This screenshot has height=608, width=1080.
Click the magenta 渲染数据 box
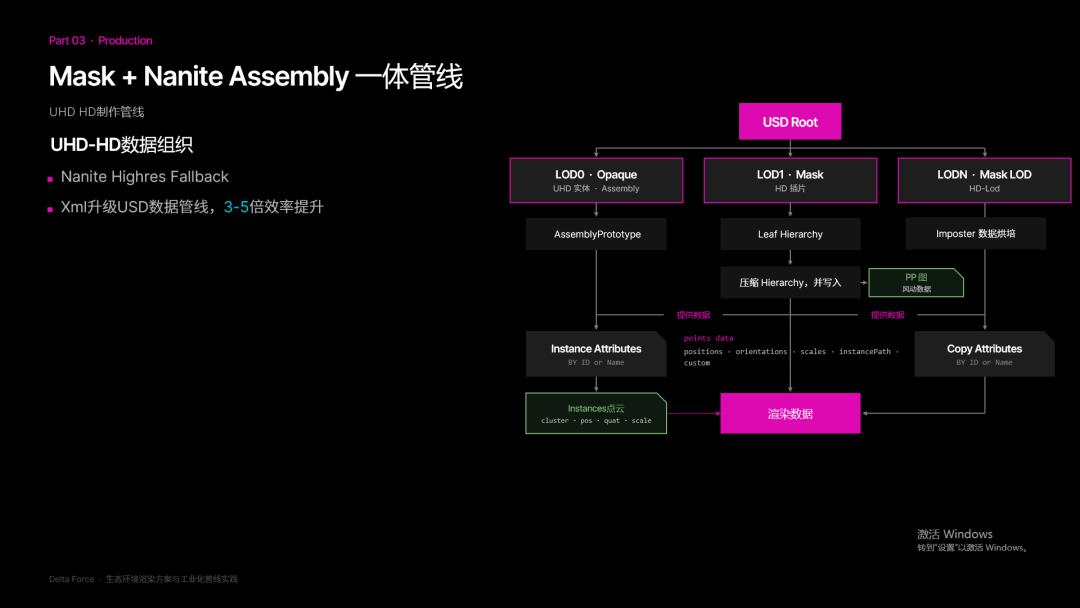pyautogui.click(x=790, y=413)
